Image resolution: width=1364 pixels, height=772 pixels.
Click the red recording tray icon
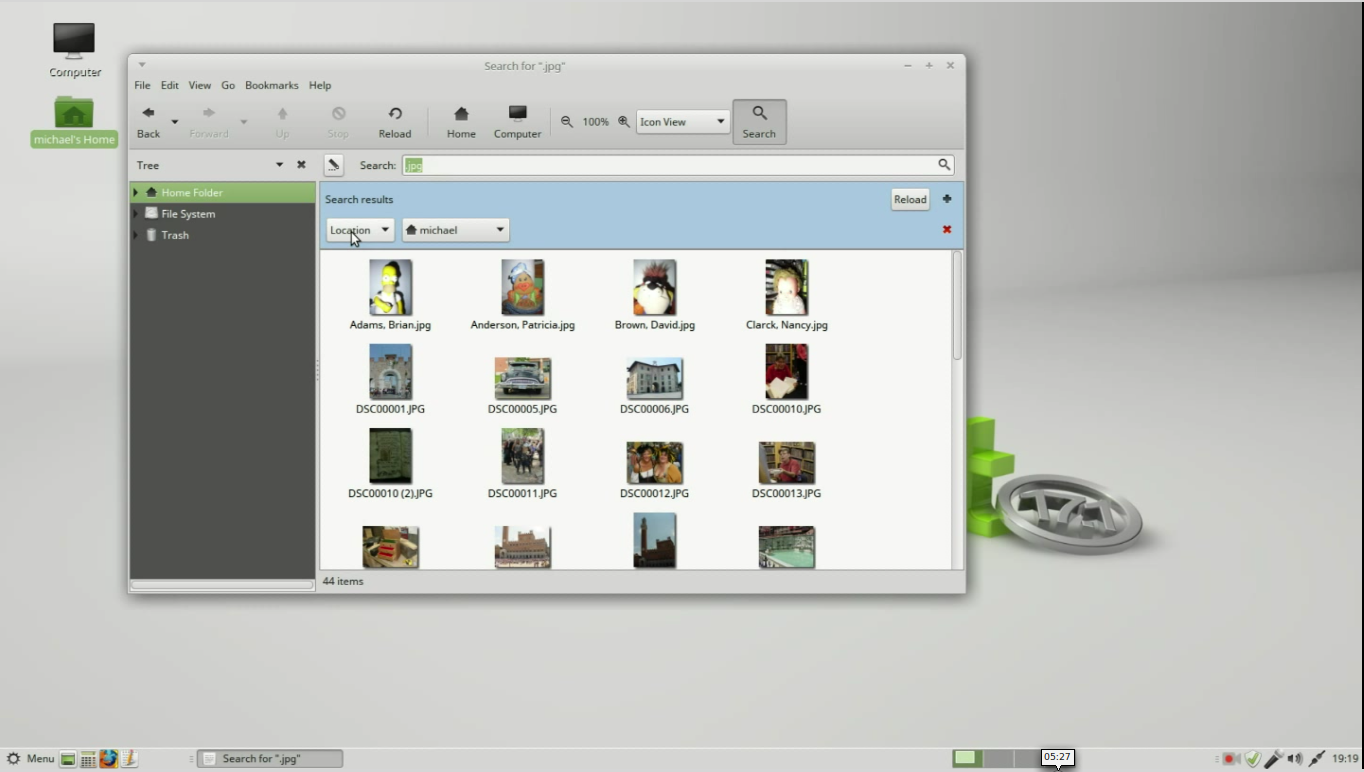point(1230,759)
